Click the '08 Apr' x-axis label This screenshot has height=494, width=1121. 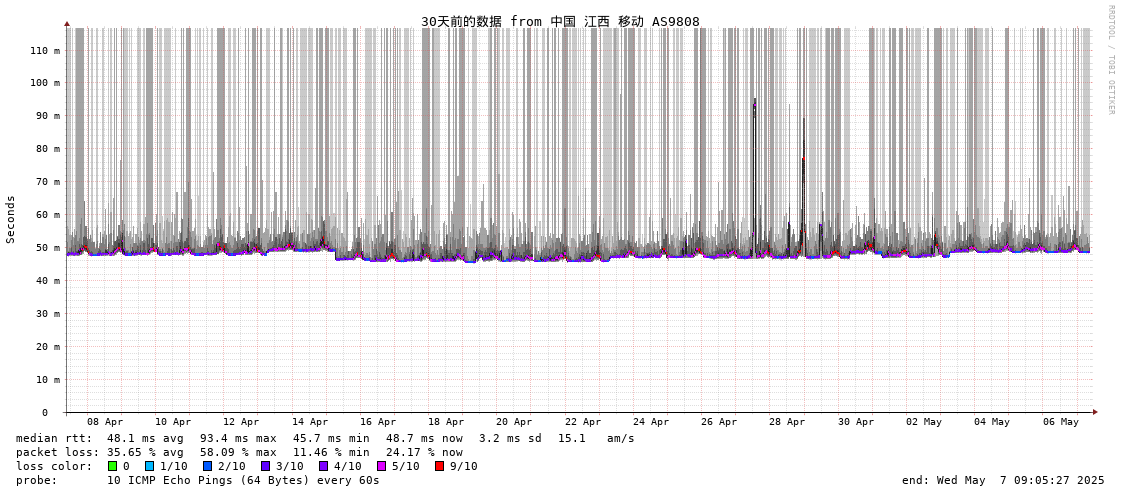[105, 423]
